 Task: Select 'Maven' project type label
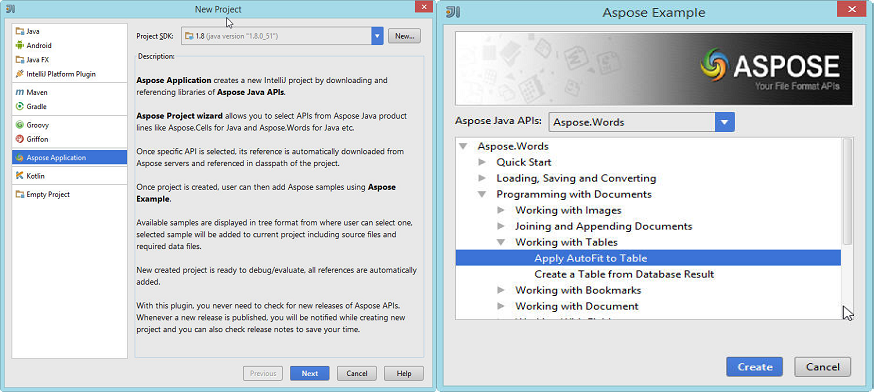[x=37, y=92]
